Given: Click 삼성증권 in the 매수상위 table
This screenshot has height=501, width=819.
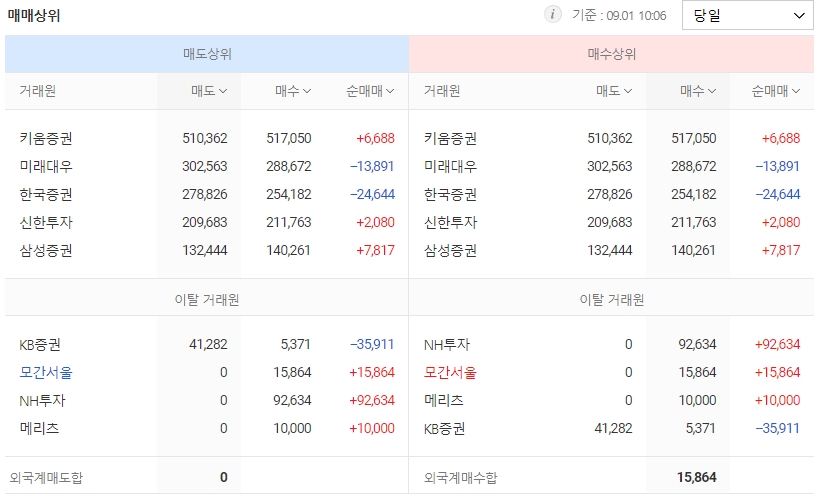Looking at the screenshot, I should coord(450,251).
